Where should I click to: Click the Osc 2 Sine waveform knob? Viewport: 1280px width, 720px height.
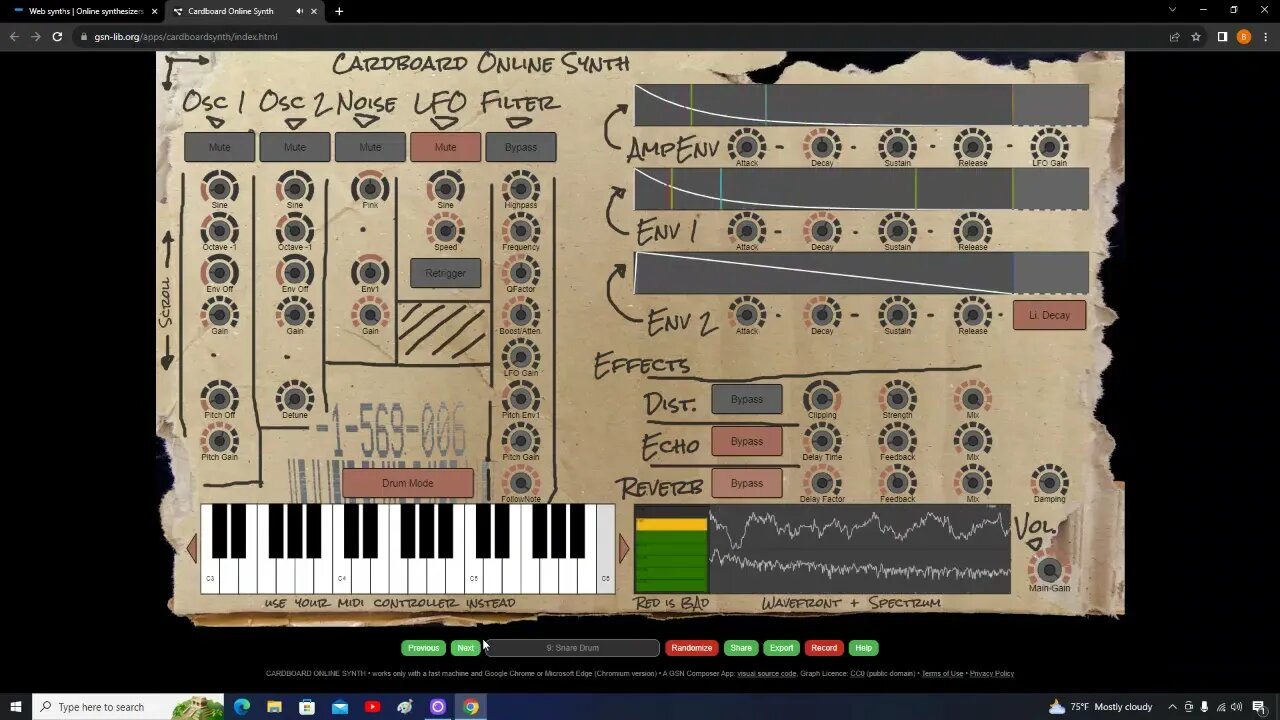coord(294,187)
